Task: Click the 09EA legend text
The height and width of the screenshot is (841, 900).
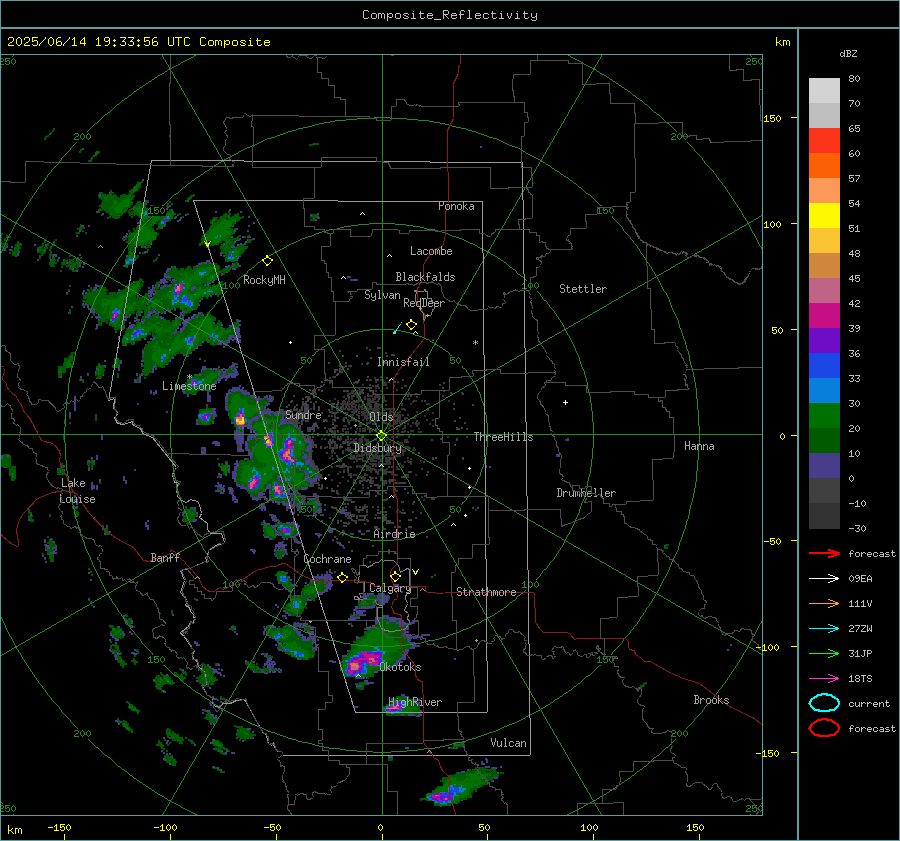Action: tap(860, 579)
